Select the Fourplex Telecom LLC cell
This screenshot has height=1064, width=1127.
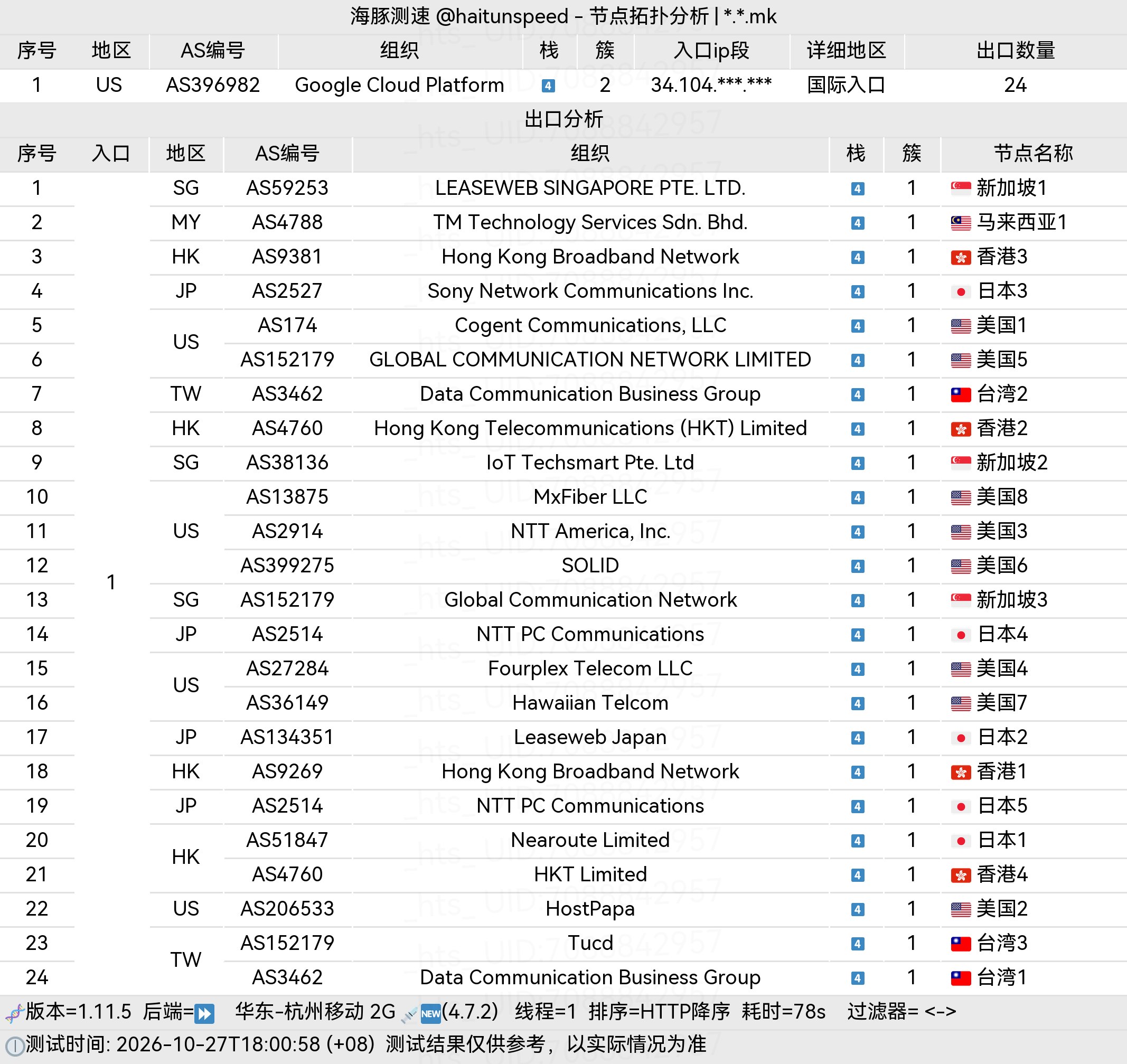(x=590, y=668)
